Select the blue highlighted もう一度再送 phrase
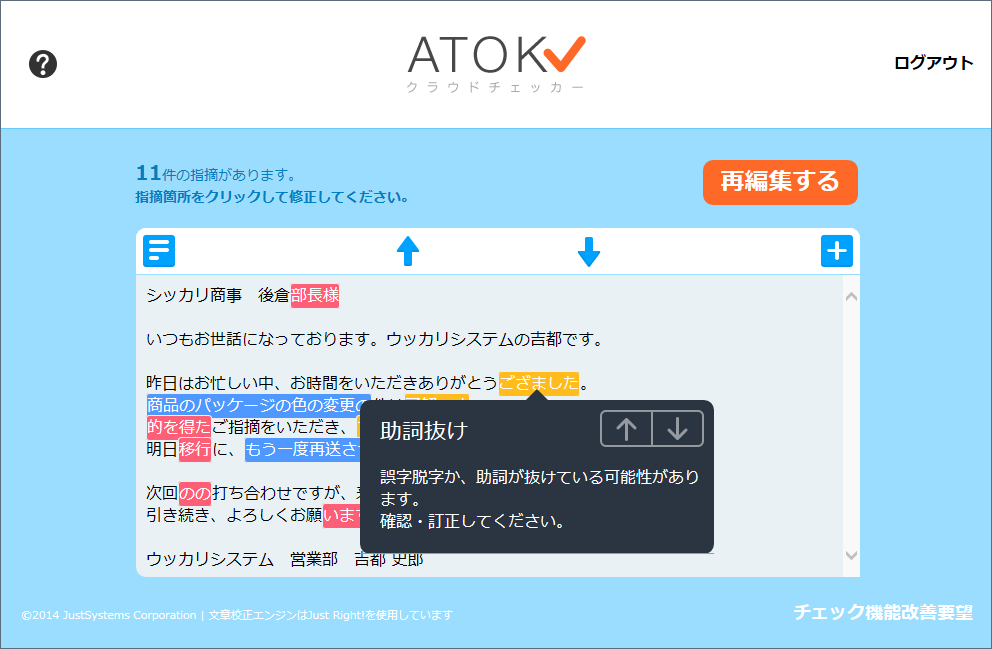The image size is (992, 649). [x=300, y=449]
